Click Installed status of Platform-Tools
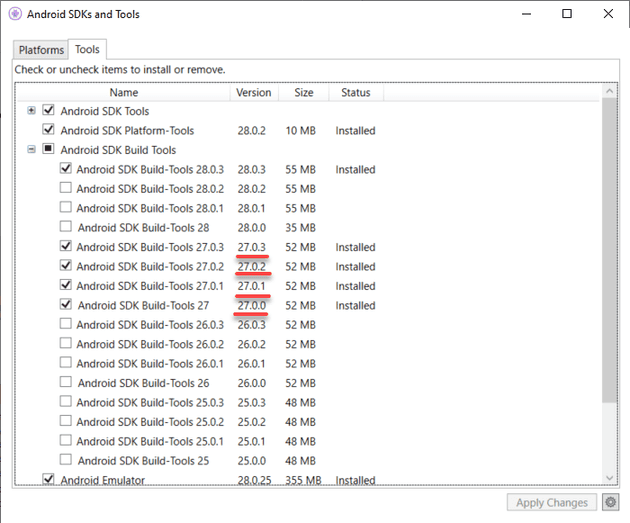 tap(356, 131)
